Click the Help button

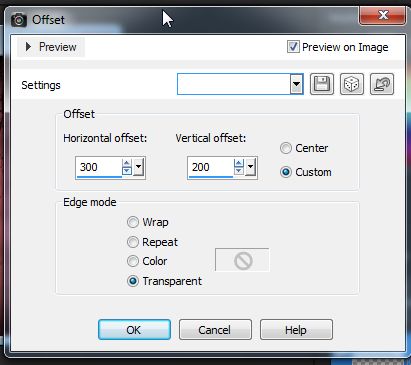tap(296, 330)
